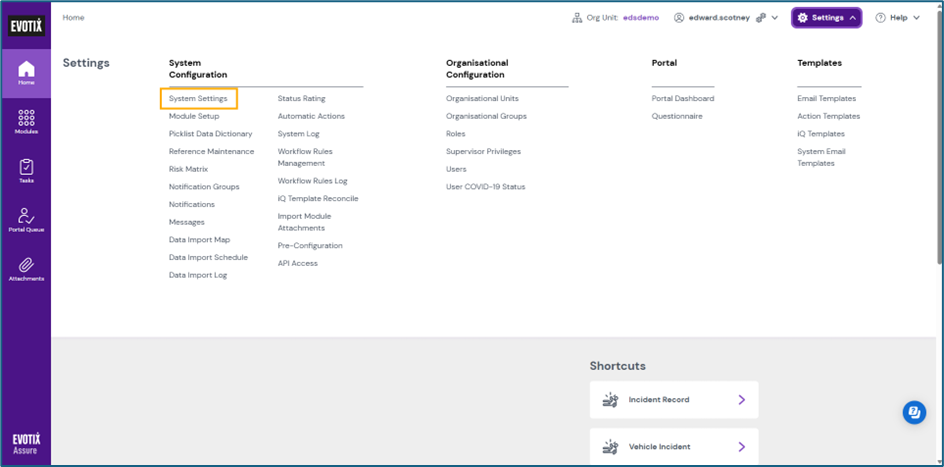This screenshot has width=944, height=467.
Task: Open the Incident Record shortcut
Action: pyautogui.click(x=673, y=400)
